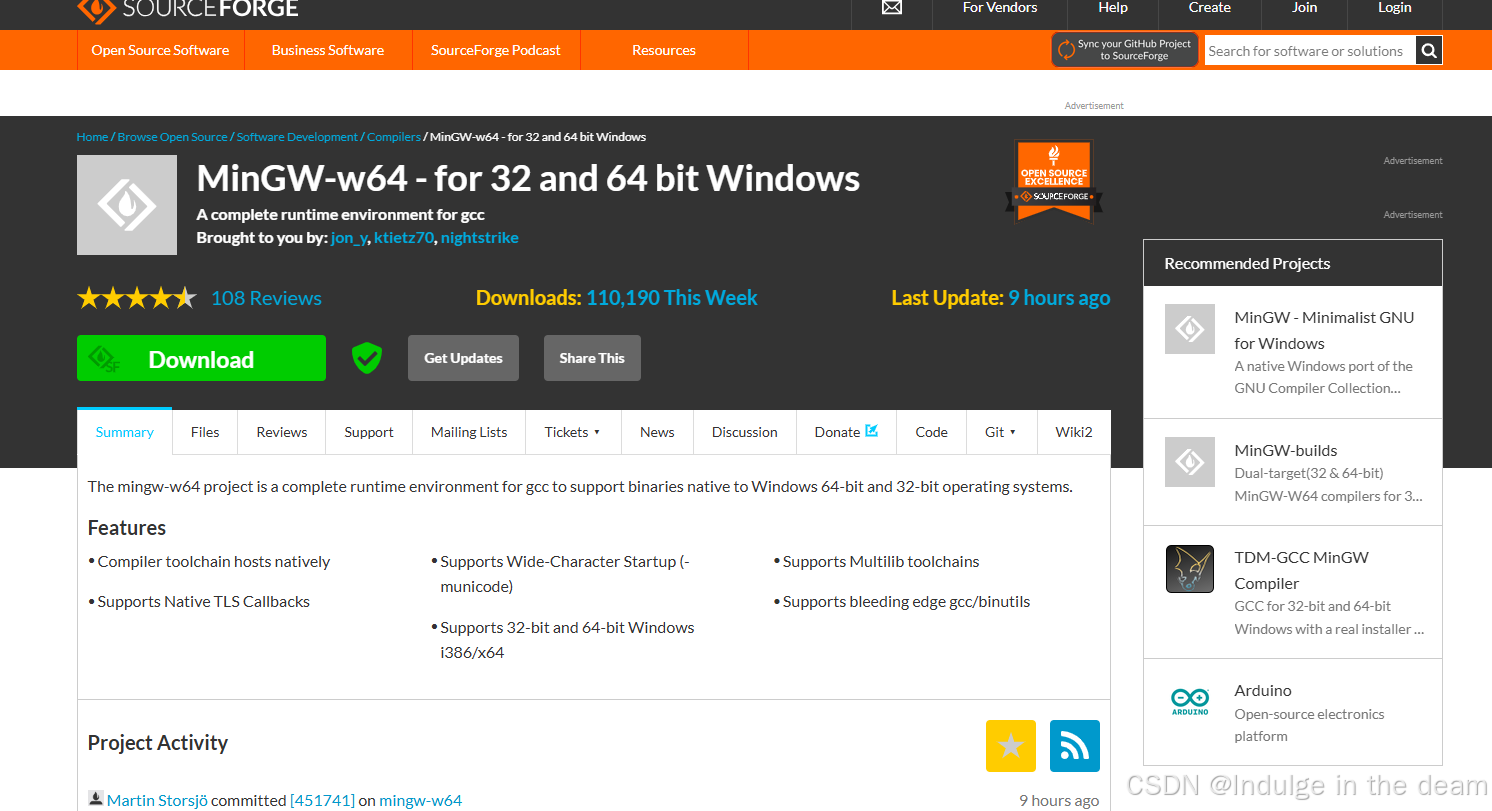Click the Compilers breadcrumb link

(394, 137)
